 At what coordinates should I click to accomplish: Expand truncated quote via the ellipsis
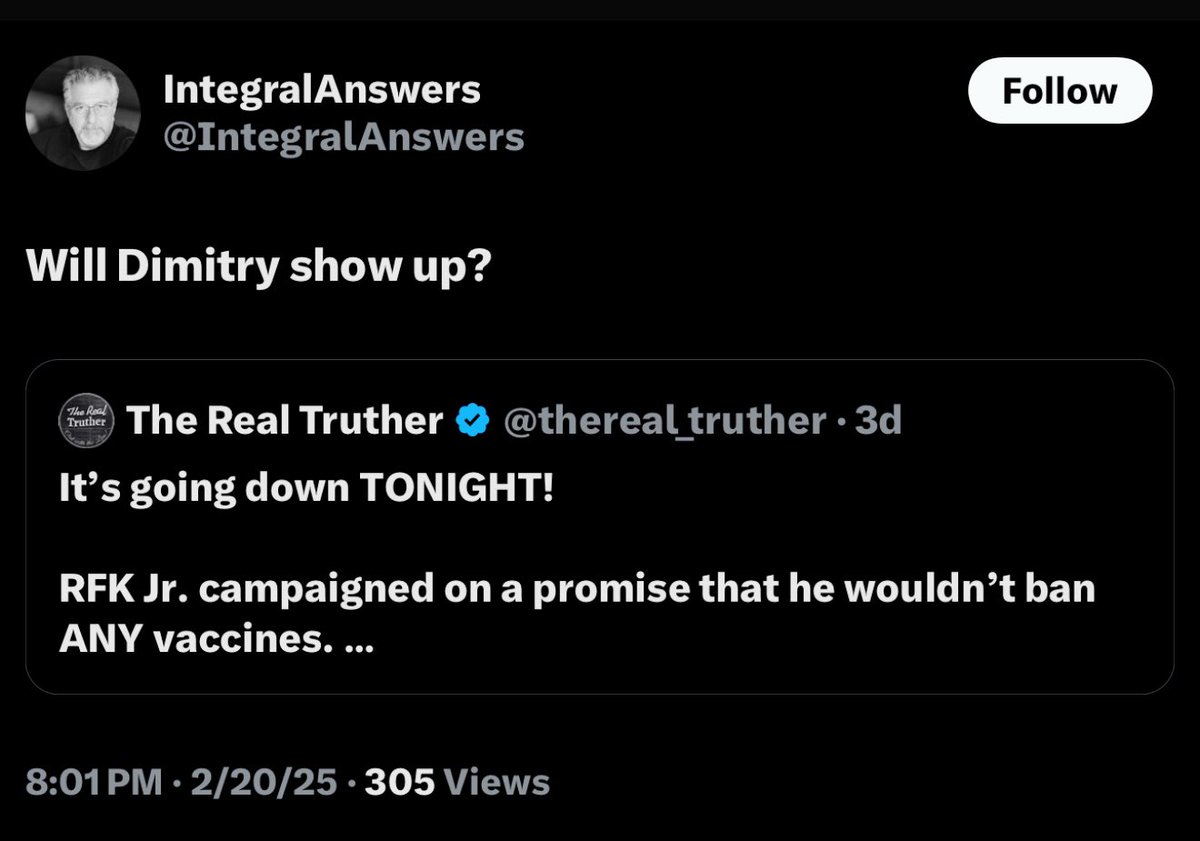357,641
